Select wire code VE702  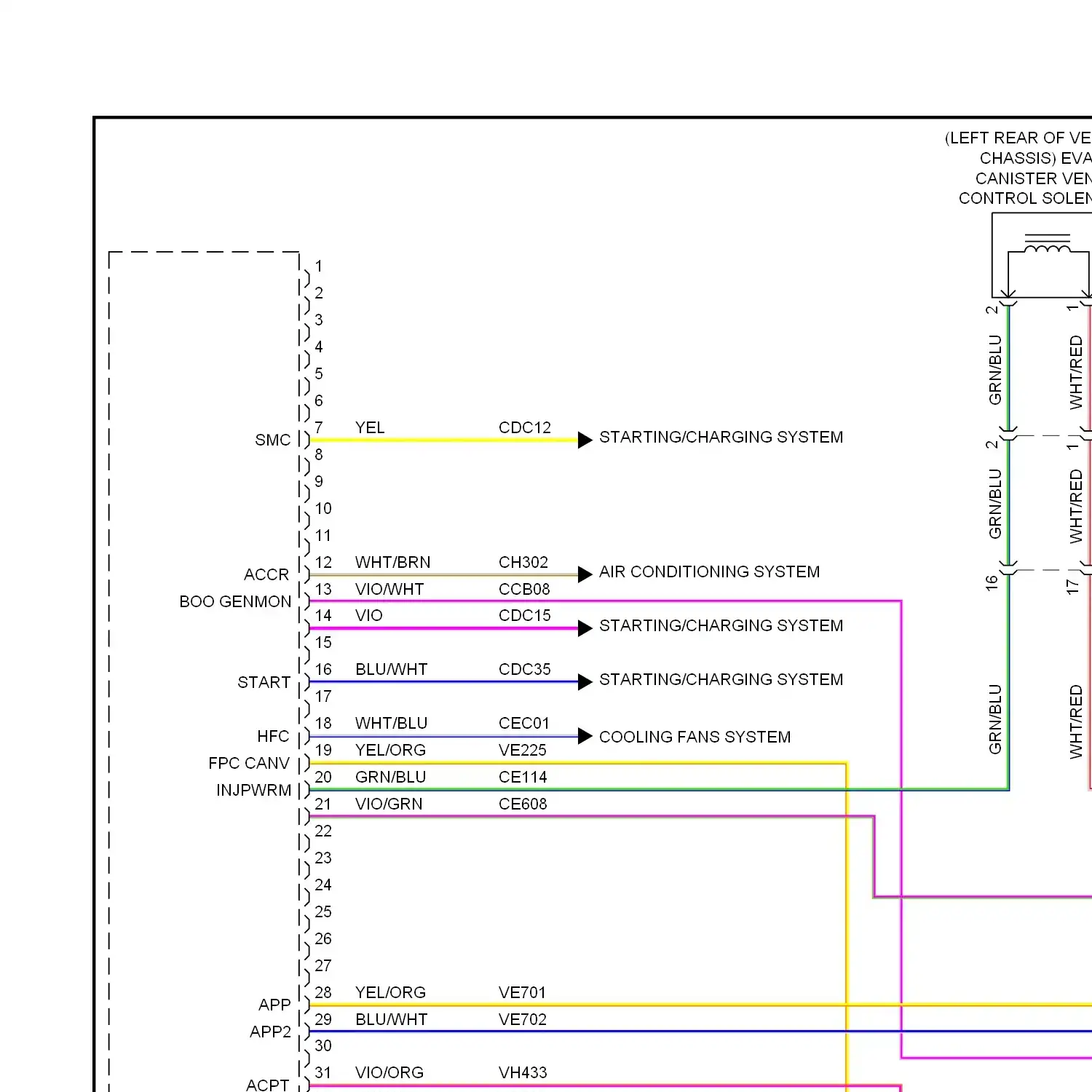(522, 1019)
